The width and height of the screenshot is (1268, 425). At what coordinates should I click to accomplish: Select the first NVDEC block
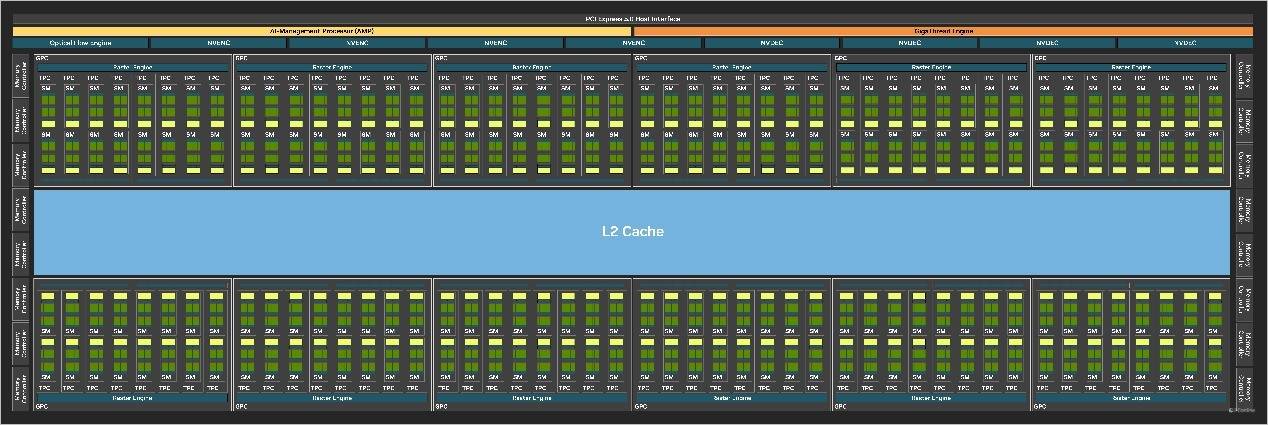[x=771, y=43]
